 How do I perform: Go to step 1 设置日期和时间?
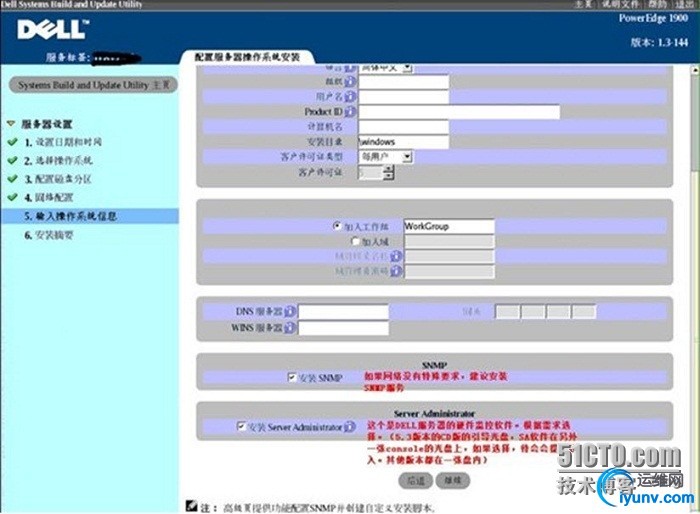[63, 142]
